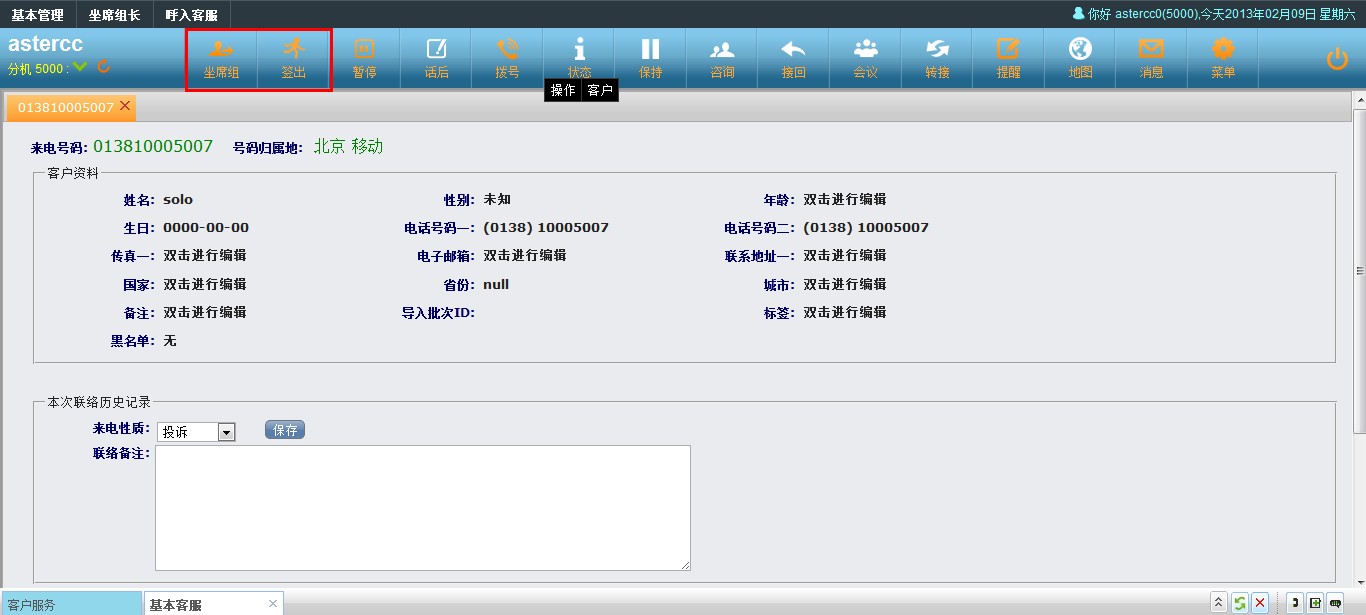Image resolution: width=1366 pixels, height=615 pixels.
Task: Click the 拨号 dial icon
Action: [x=507, y=58]
